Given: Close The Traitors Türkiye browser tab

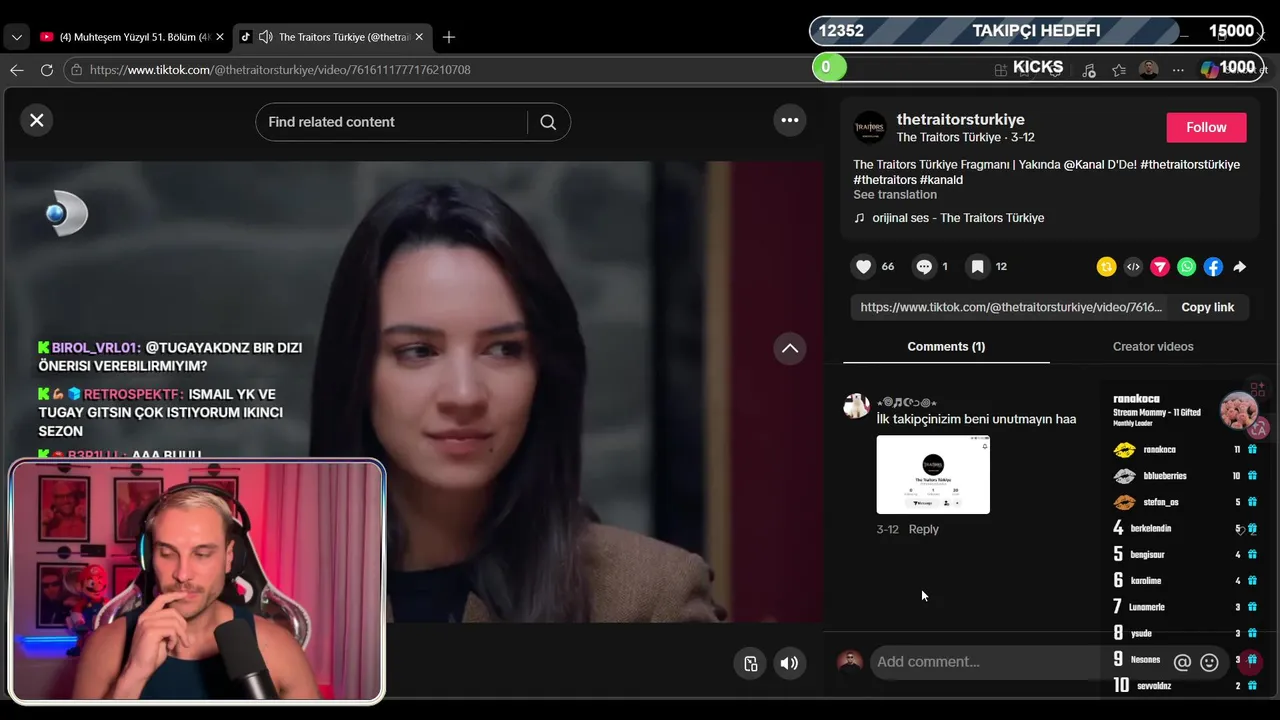Looking at the screenshot, I should click(x=418, y=37).
